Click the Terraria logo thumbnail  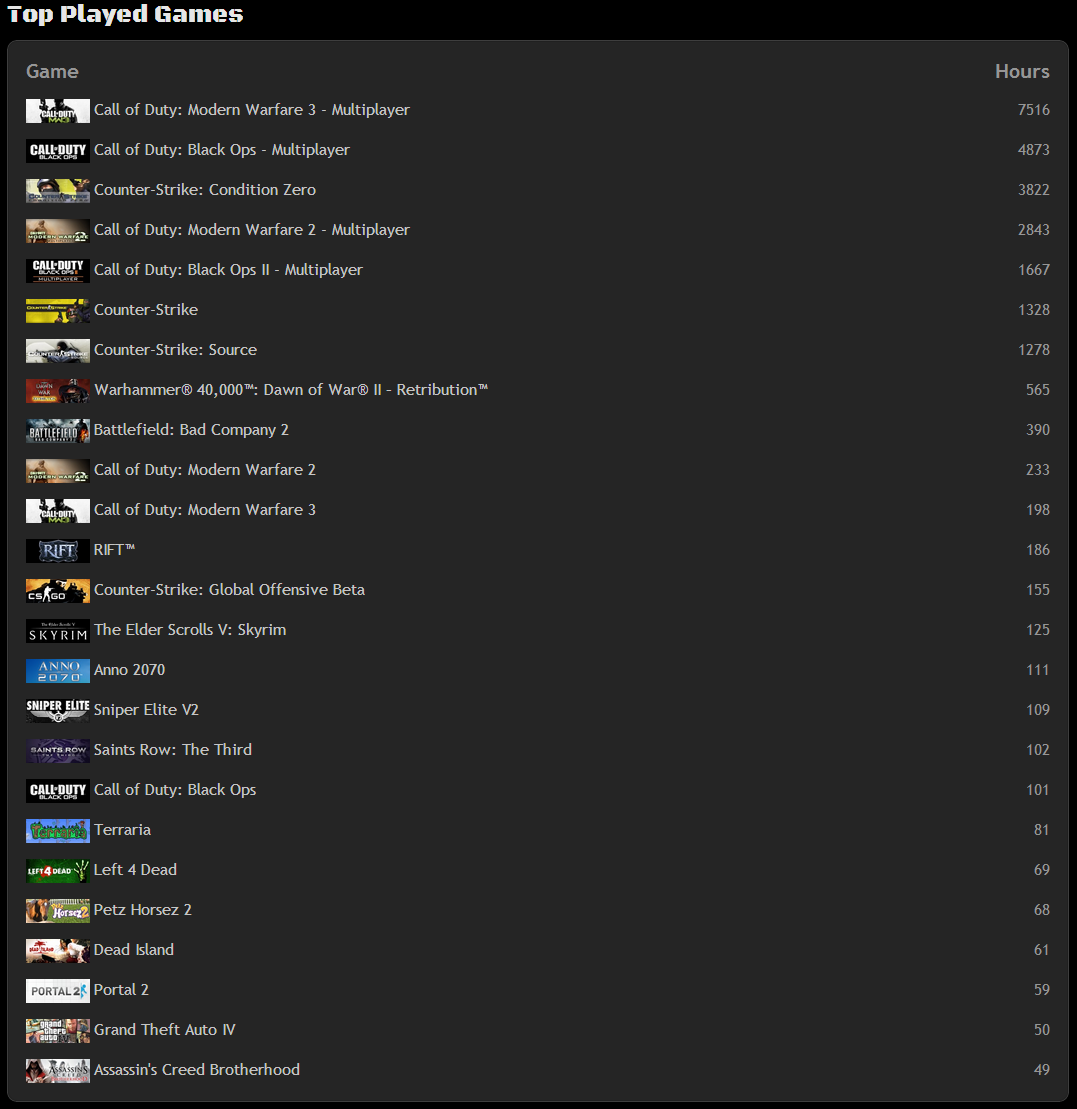(x=58, y=831)
